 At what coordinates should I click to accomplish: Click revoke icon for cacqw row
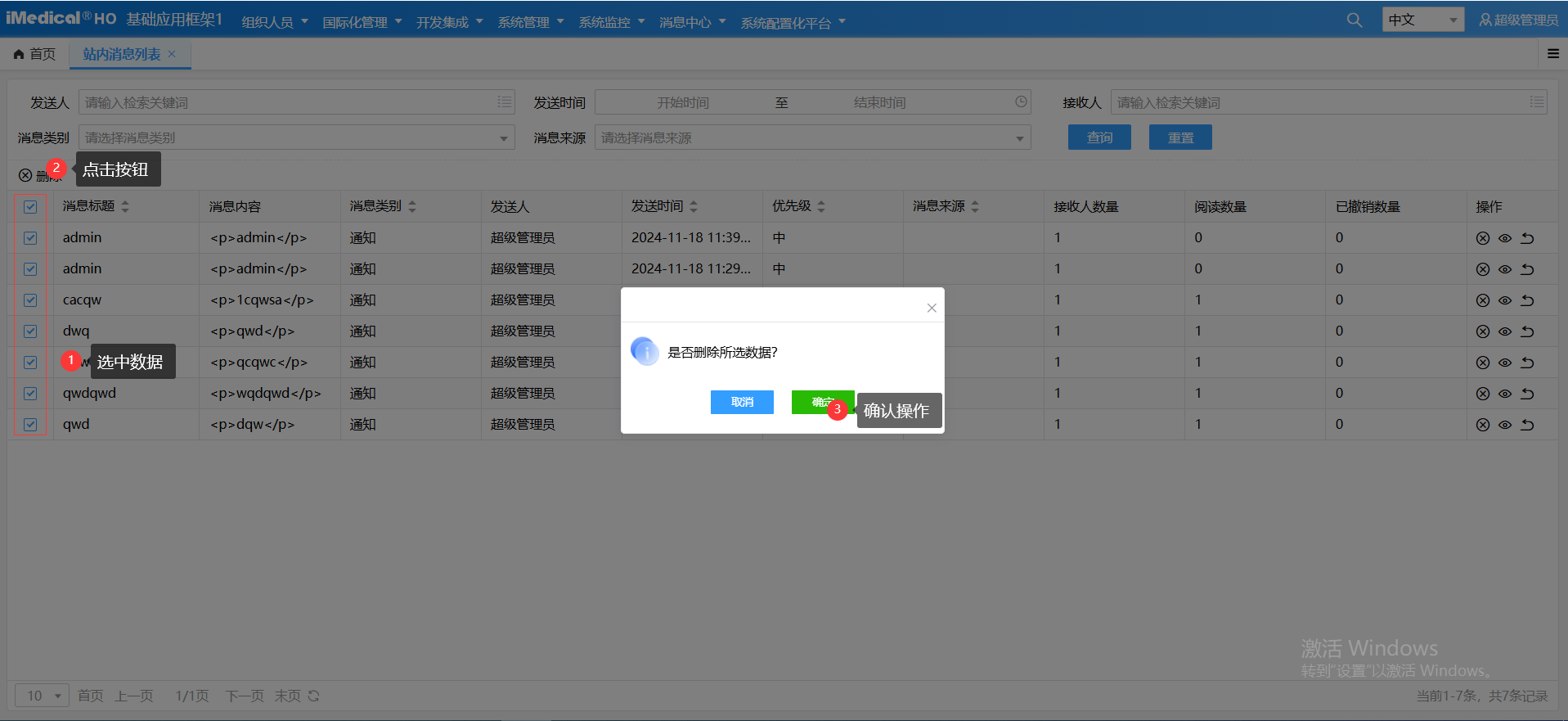tap(1527, 300)
